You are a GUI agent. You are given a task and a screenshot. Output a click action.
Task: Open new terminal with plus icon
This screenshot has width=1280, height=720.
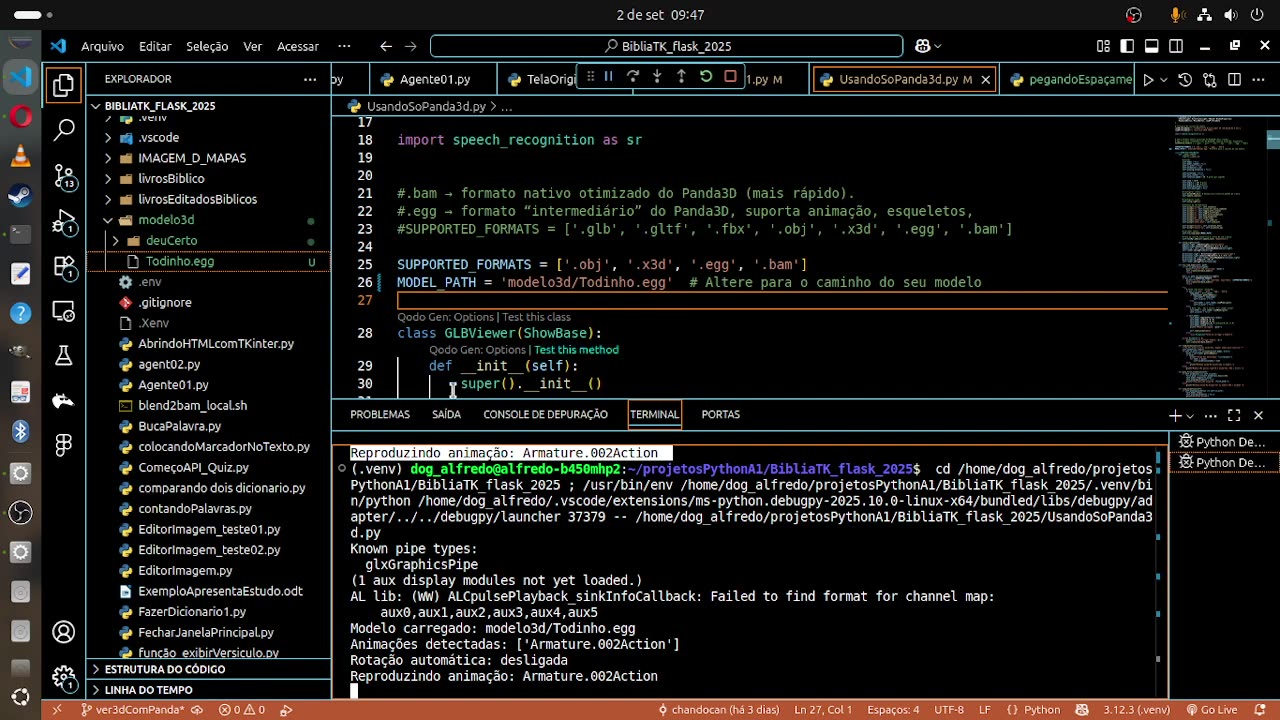pos(1175,415)
